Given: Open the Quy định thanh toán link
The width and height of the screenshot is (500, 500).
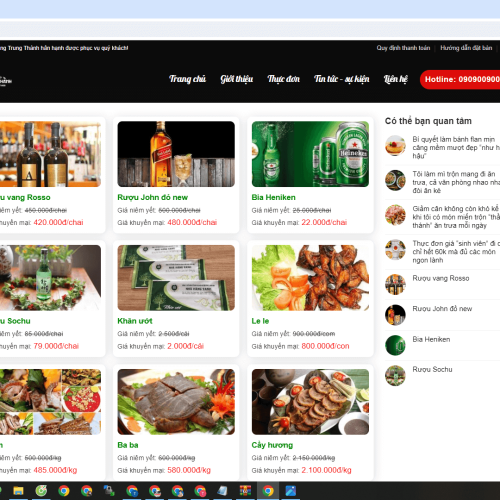Looking at the screenshot, I should click(403, 48).
